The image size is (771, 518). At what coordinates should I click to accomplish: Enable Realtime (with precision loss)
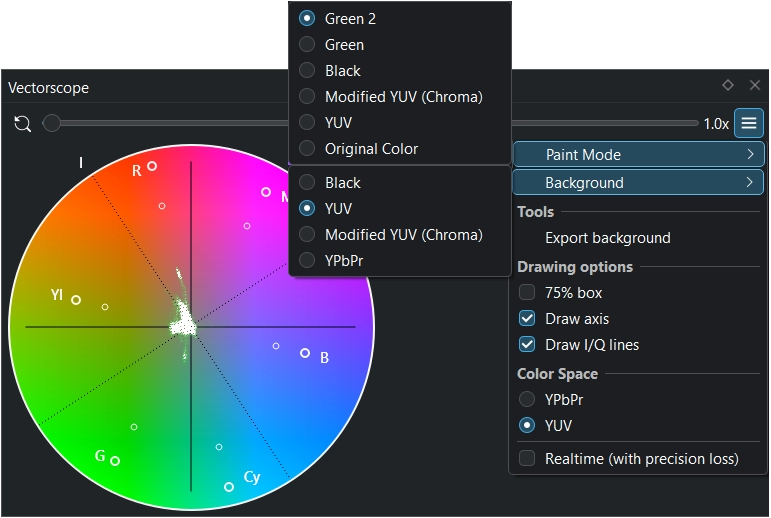tap(527, 459)
